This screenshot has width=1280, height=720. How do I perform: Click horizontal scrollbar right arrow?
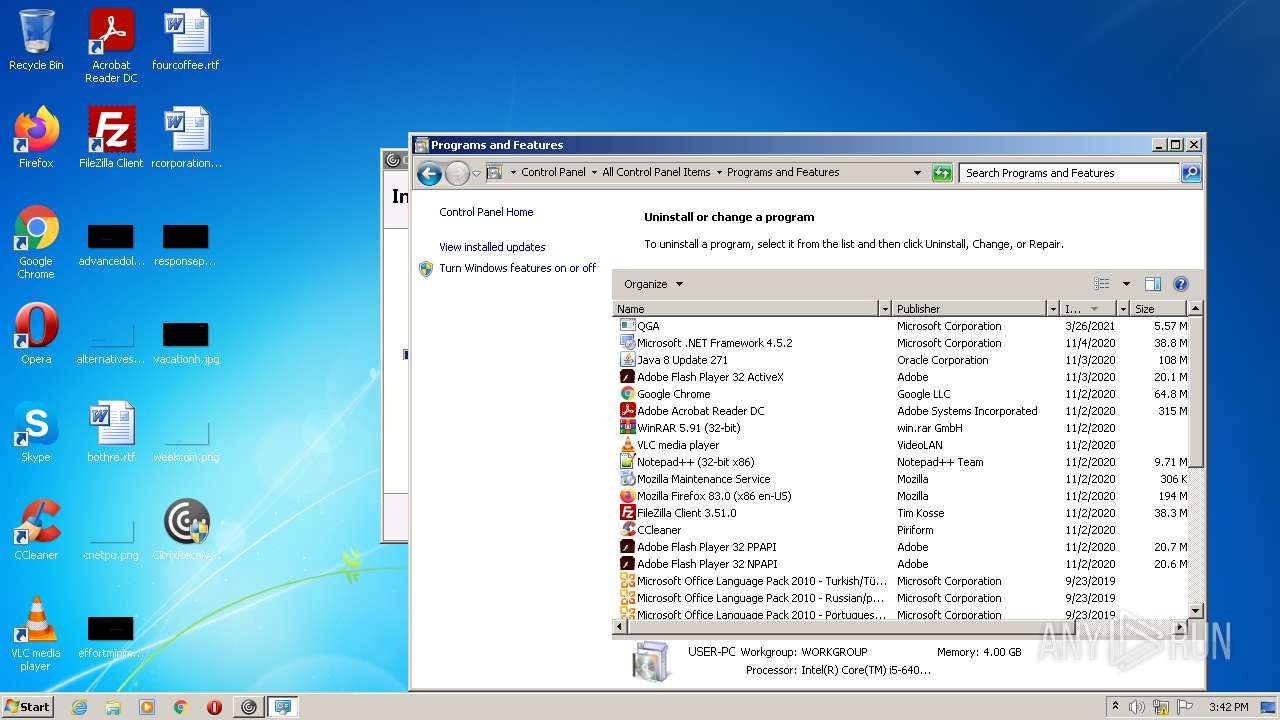pyautogui.click(x=1180, y=627)
